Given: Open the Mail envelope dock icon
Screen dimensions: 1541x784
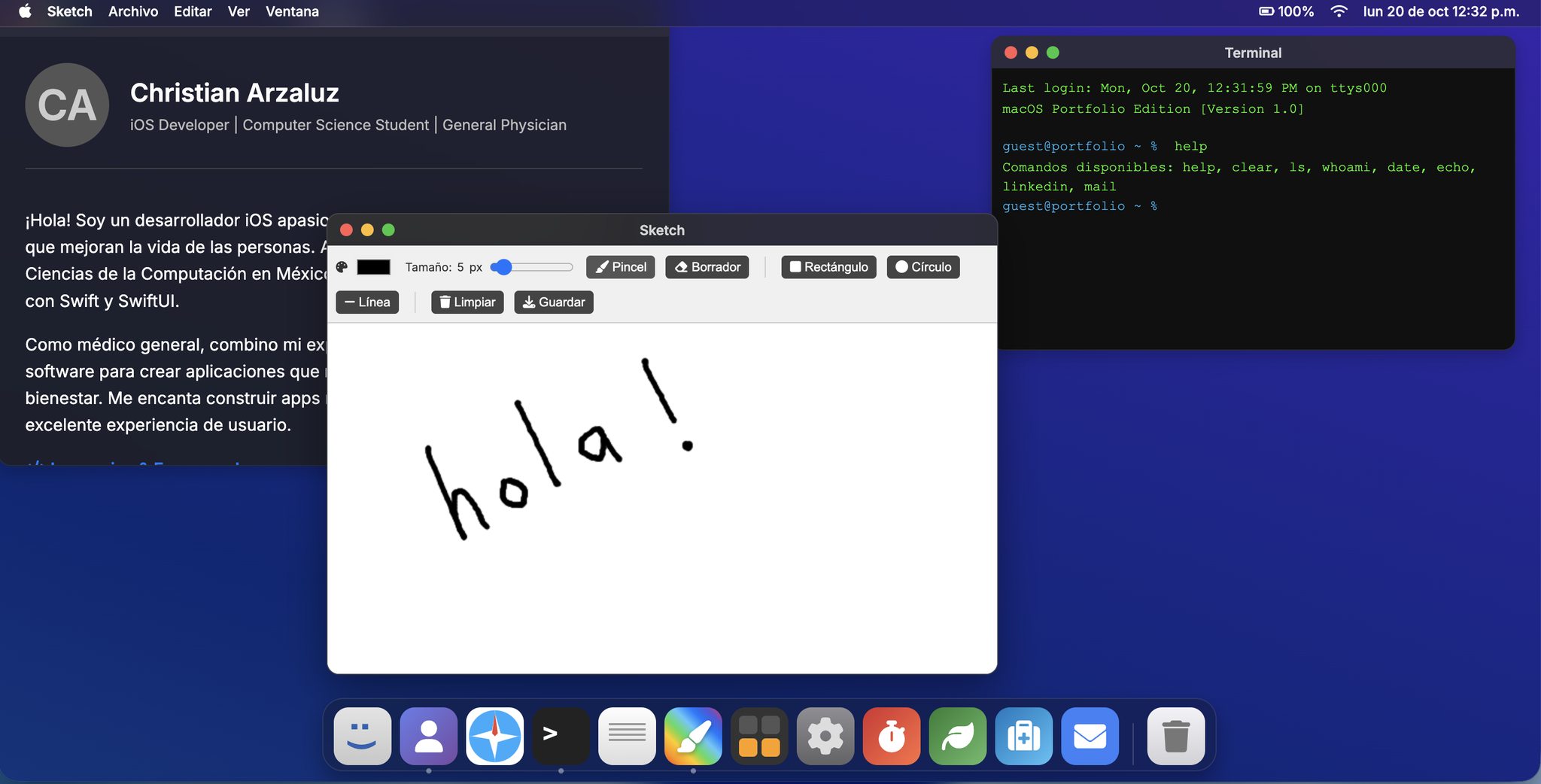Looking at the screenshot, I should 1090,736.
